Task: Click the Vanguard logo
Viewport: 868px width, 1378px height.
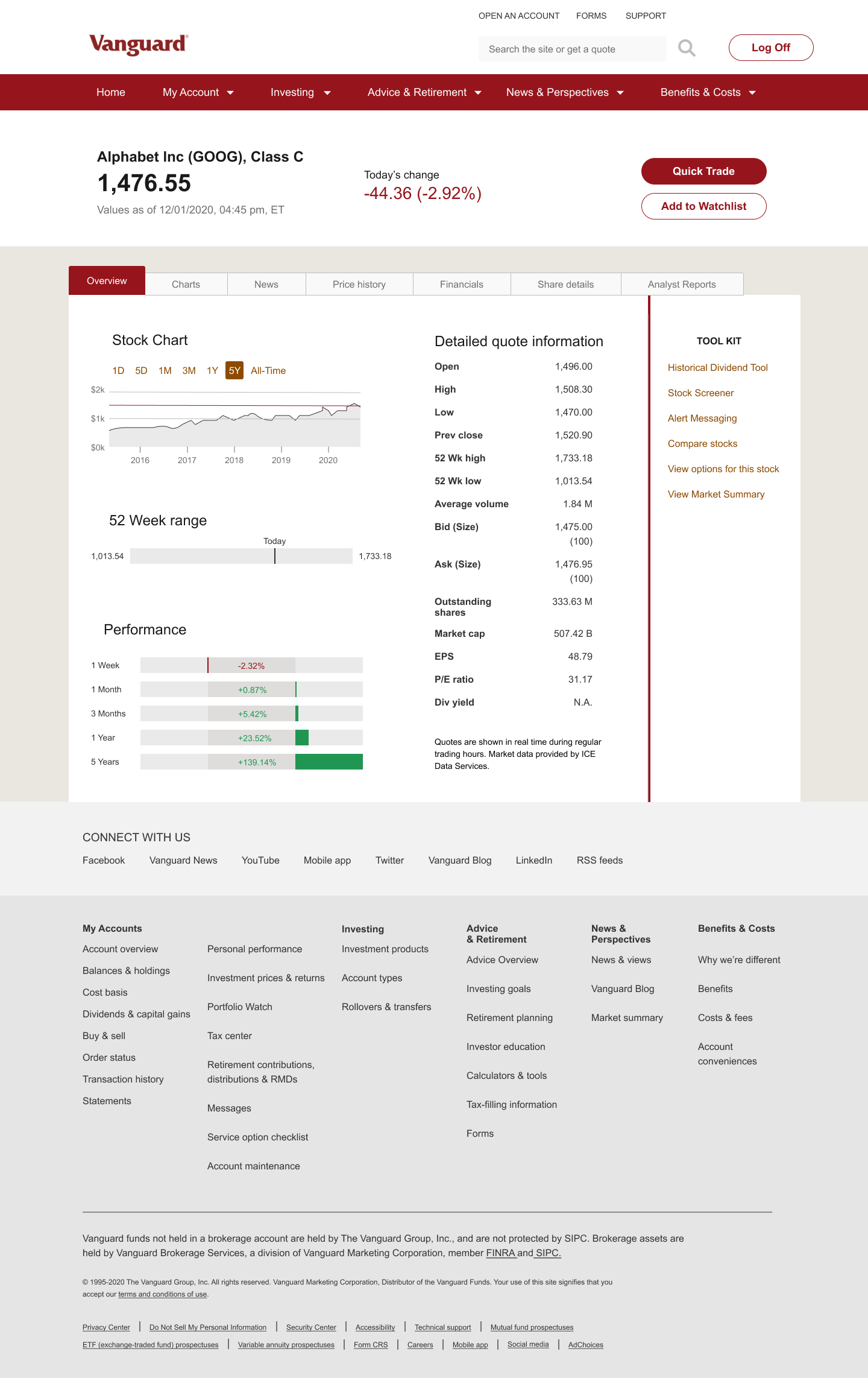Action: 139,45
